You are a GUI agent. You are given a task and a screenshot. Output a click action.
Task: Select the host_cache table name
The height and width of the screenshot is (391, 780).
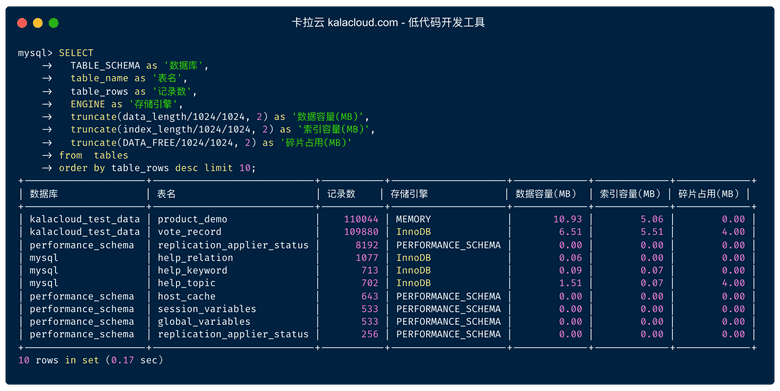tap(187, 296)
